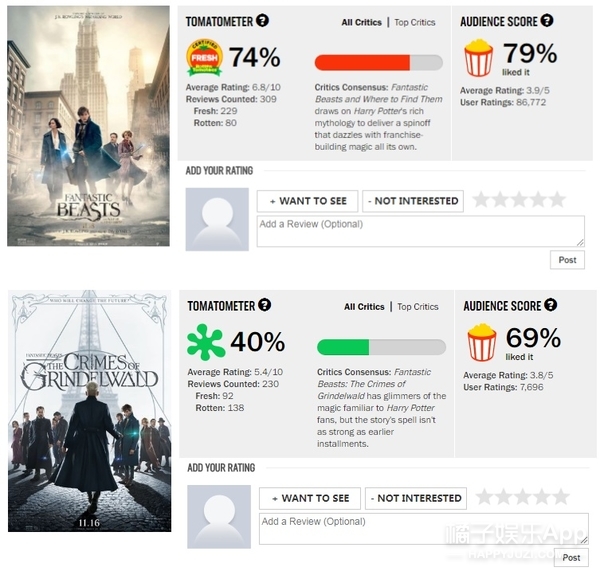
Task: Select Top Critics tab in the first movie panel
Action: 415,23
